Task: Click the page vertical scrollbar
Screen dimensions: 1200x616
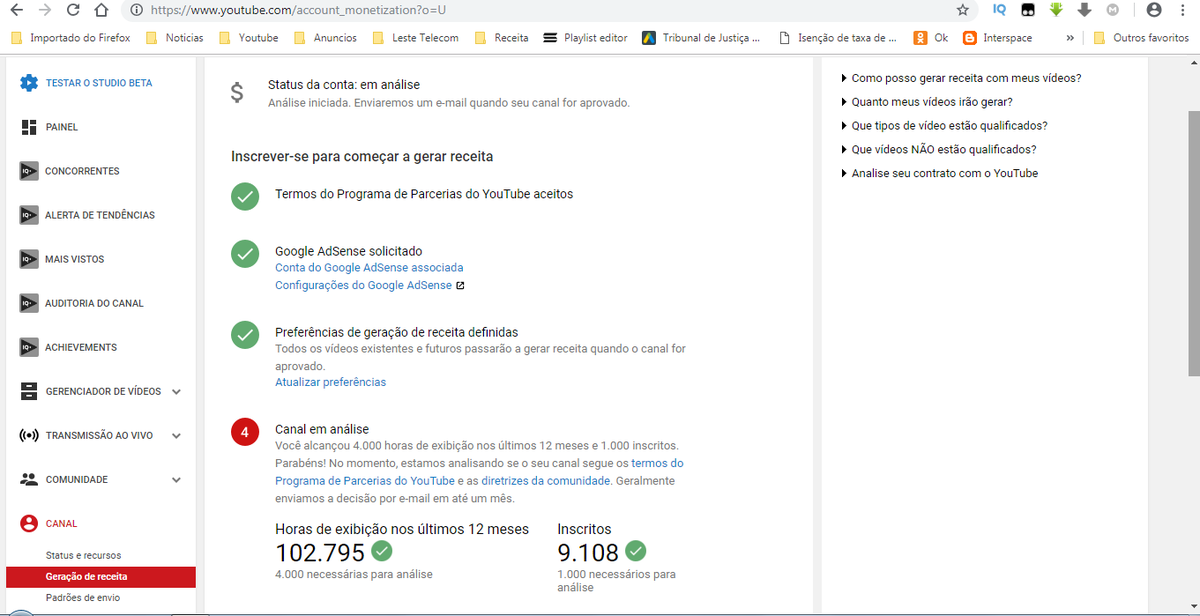Action: [x=1193, y=242]
